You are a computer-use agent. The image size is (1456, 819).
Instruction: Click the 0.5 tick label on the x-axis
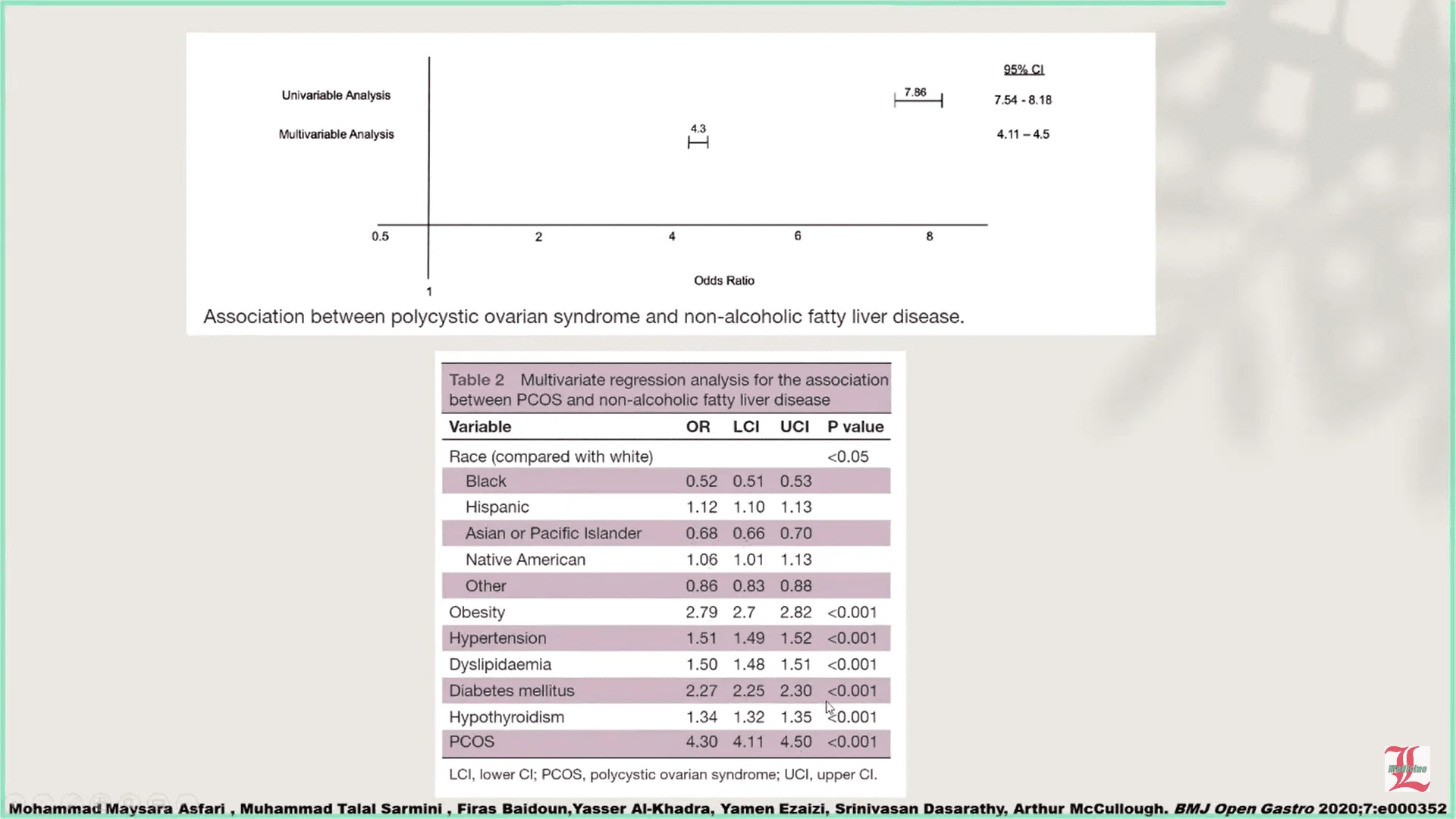(x=380, y=237)
